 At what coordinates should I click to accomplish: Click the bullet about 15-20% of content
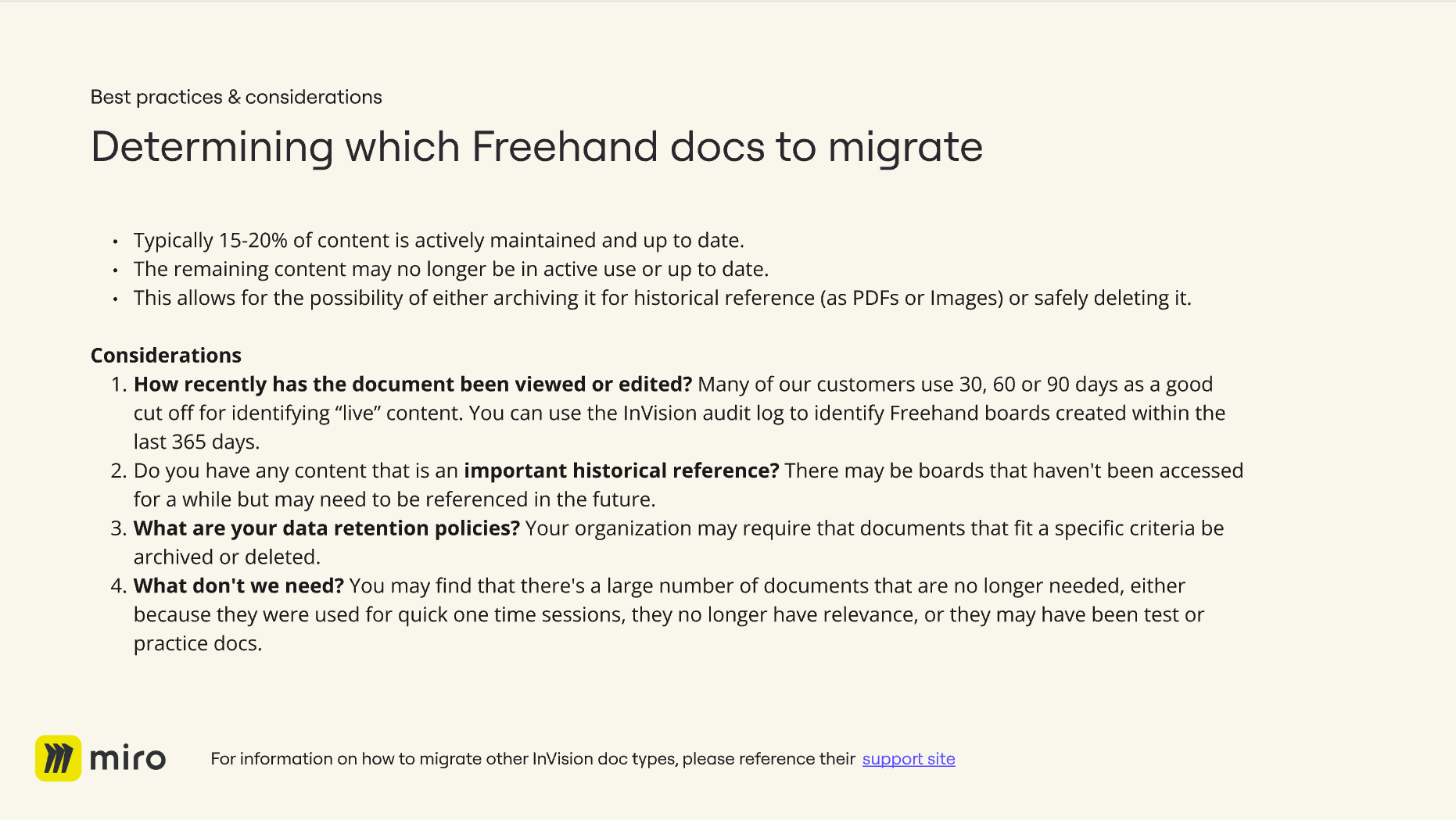pos(439,241)
